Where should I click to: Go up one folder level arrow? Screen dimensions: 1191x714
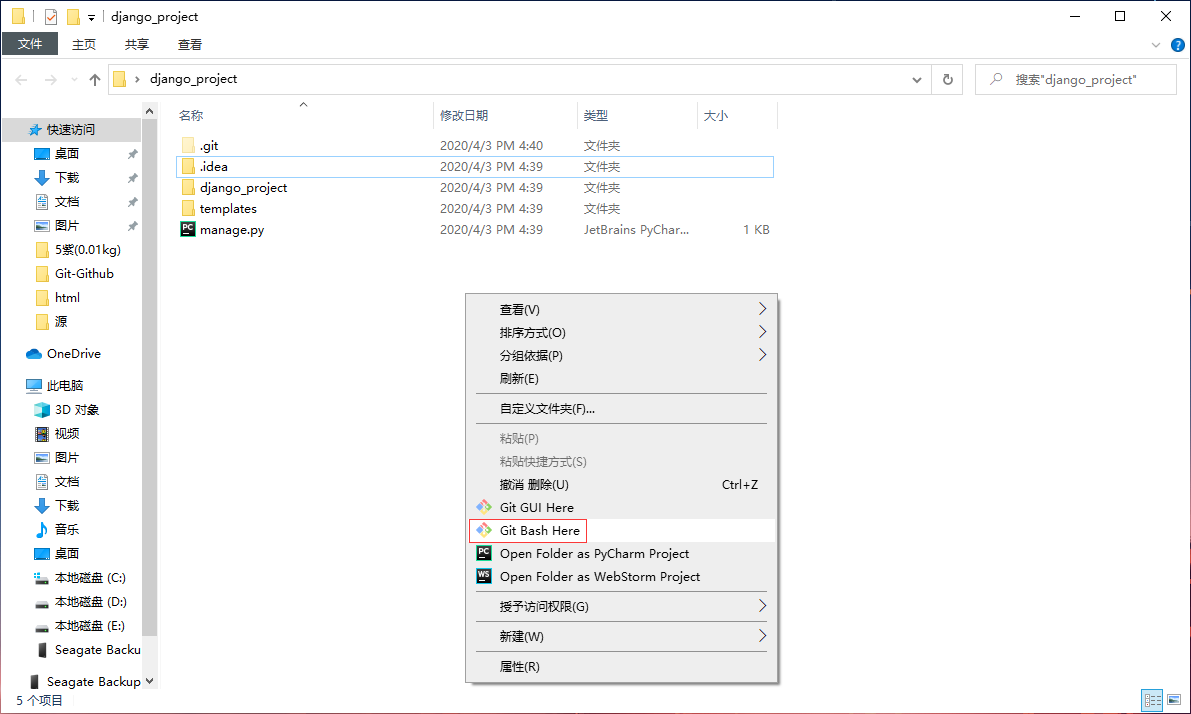[95, 79]
